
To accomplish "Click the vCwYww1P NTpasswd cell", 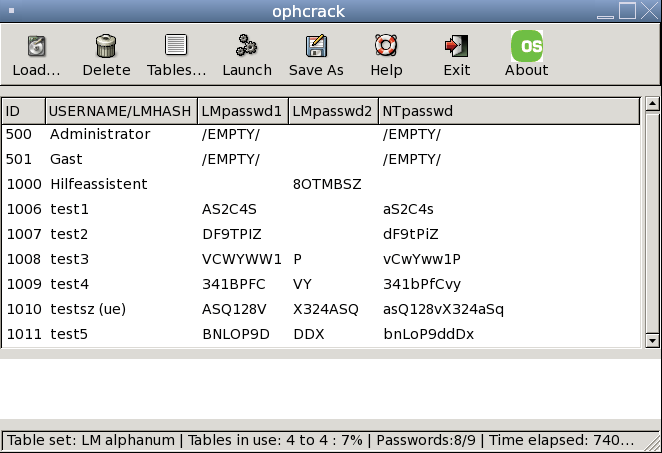I will (422, 259).
